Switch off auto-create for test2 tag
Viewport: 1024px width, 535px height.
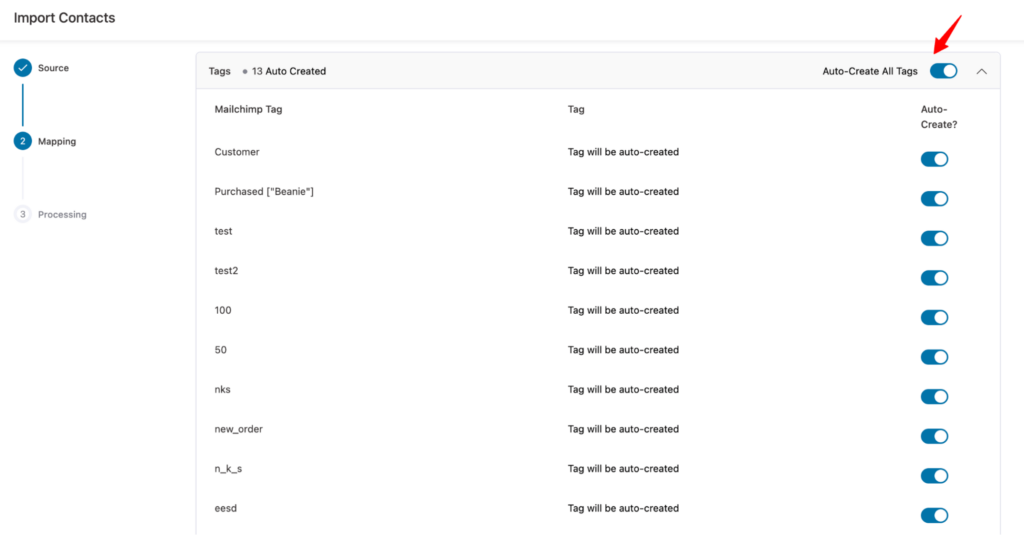pos(934,278)
